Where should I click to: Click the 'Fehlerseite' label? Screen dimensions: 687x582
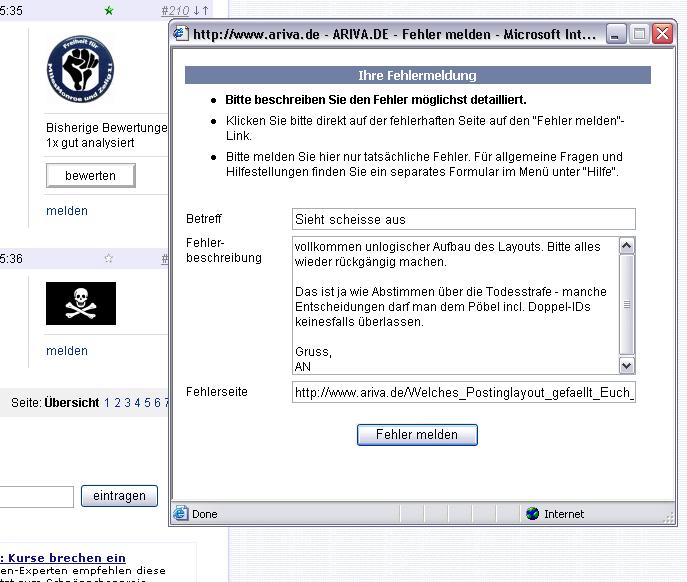[217, 391]
